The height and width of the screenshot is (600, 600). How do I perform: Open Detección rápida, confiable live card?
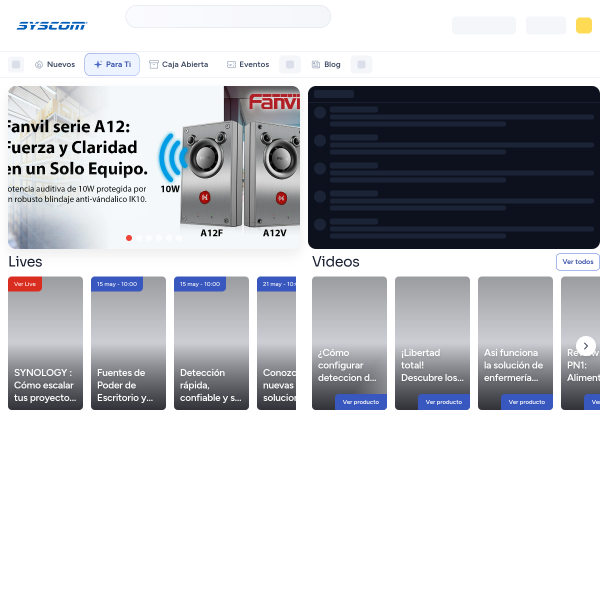pos(212,343)
